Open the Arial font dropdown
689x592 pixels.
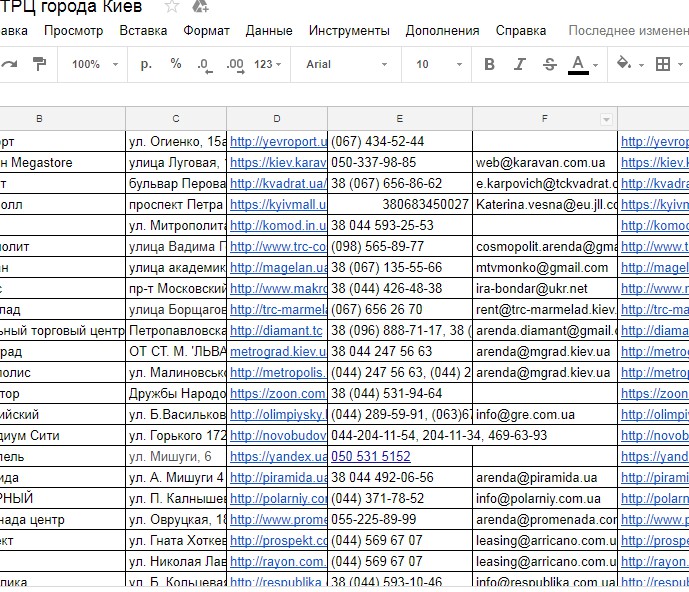point(346,64)
